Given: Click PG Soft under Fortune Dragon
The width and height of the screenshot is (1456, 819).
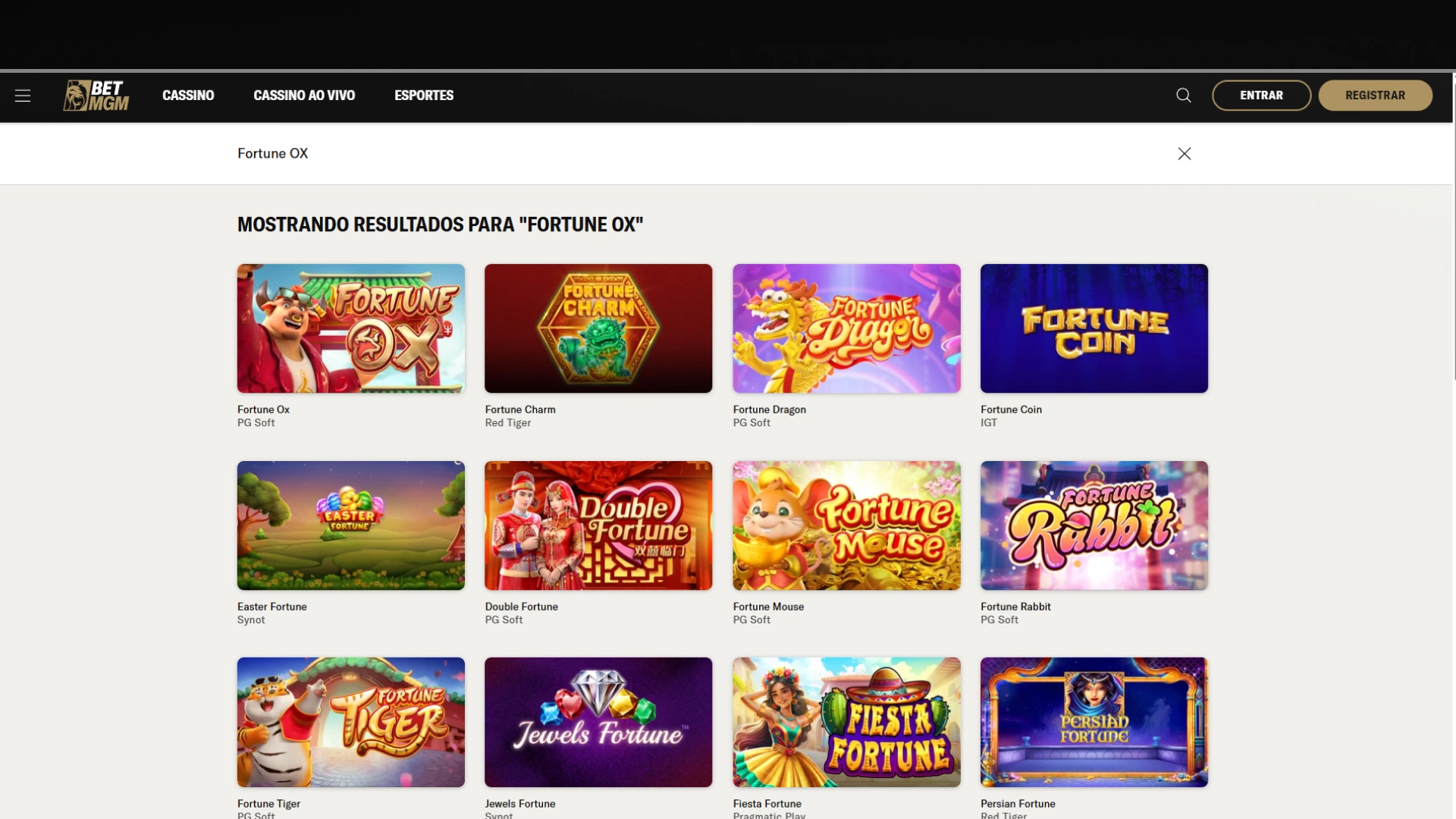Looking at the screenshot, I should pos(752,423).
